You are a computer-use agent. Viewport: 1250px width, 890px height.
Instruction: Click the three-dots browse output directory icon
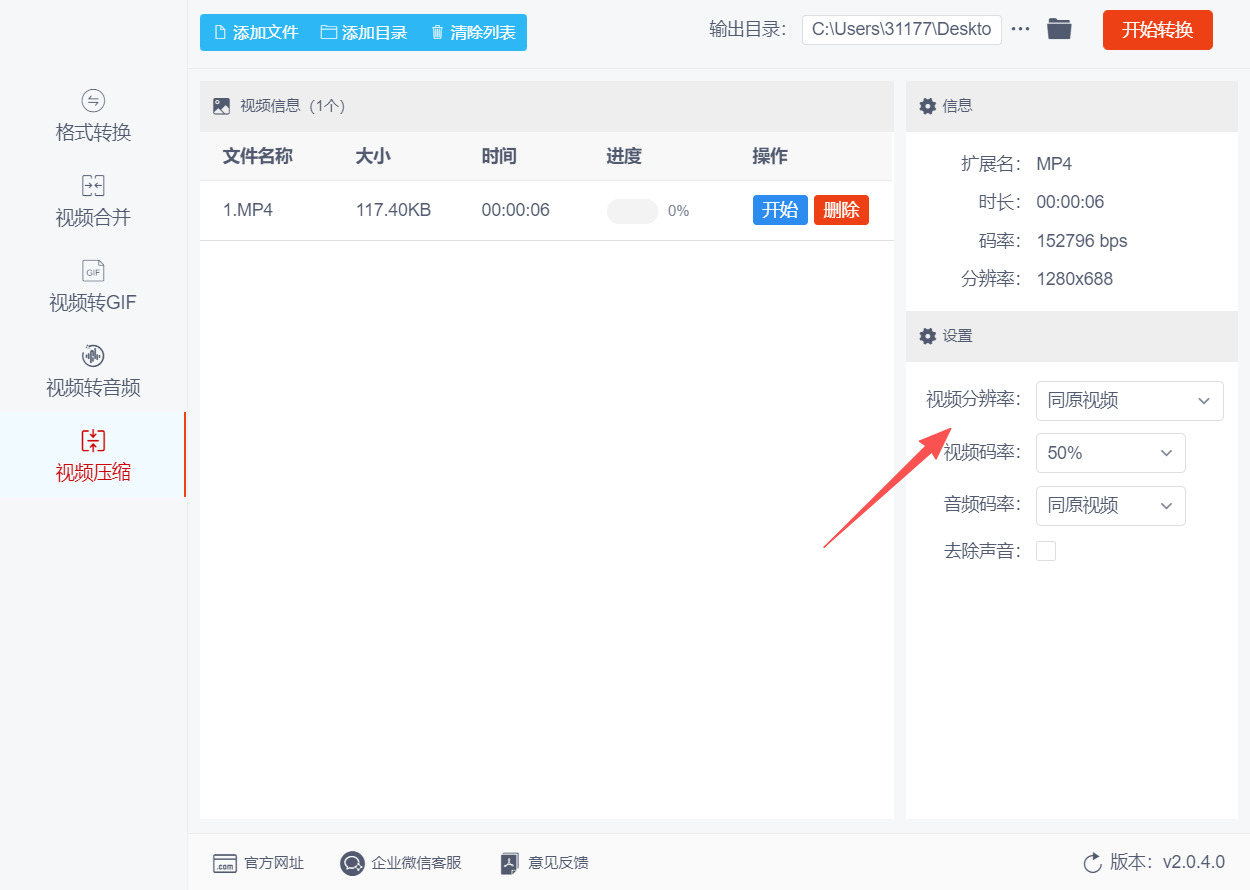pos(1020,29)
